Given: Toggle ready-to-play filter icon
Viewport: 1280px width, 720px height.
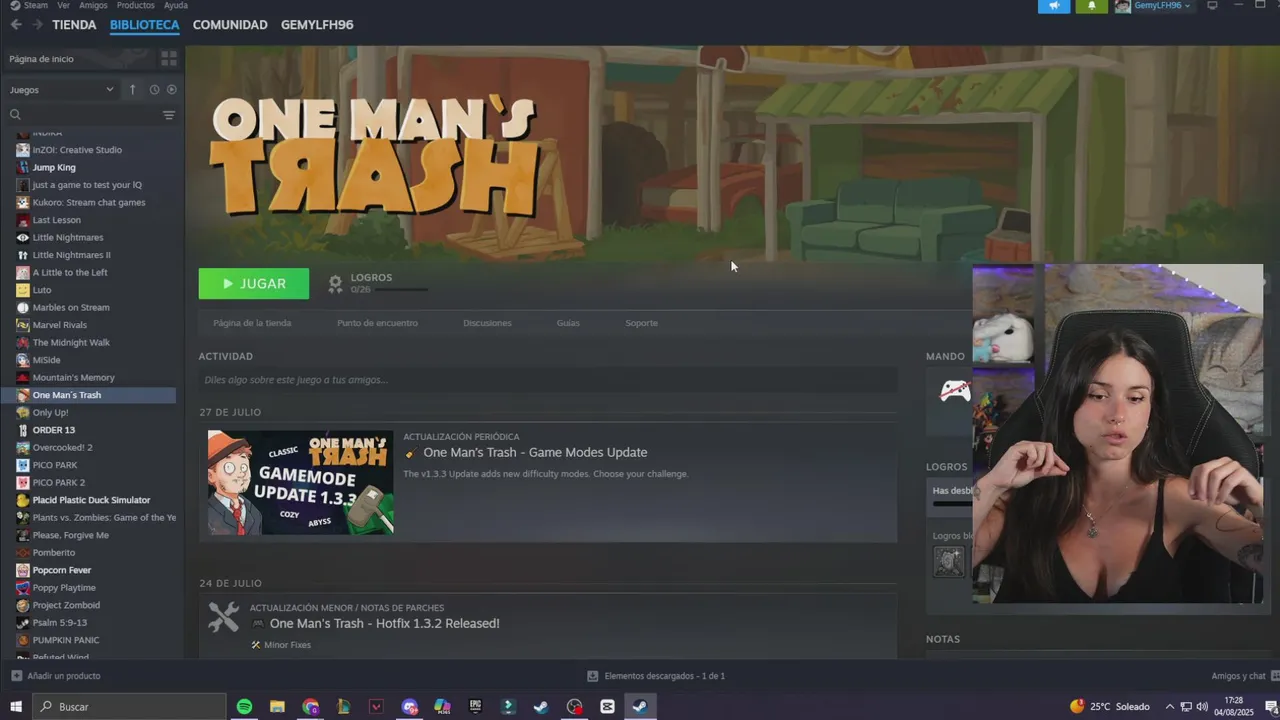Looking at the screenshot, I should click(x=171, y=90).
